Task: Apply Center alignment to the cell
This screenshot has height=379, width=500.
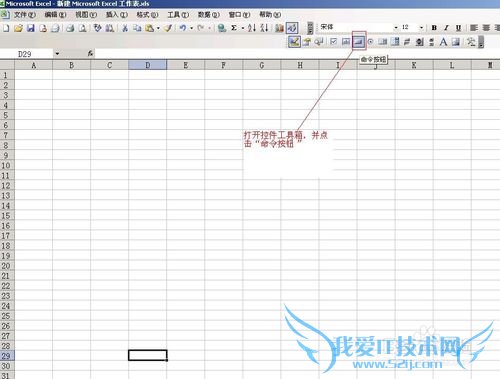Action: [486, 28]
